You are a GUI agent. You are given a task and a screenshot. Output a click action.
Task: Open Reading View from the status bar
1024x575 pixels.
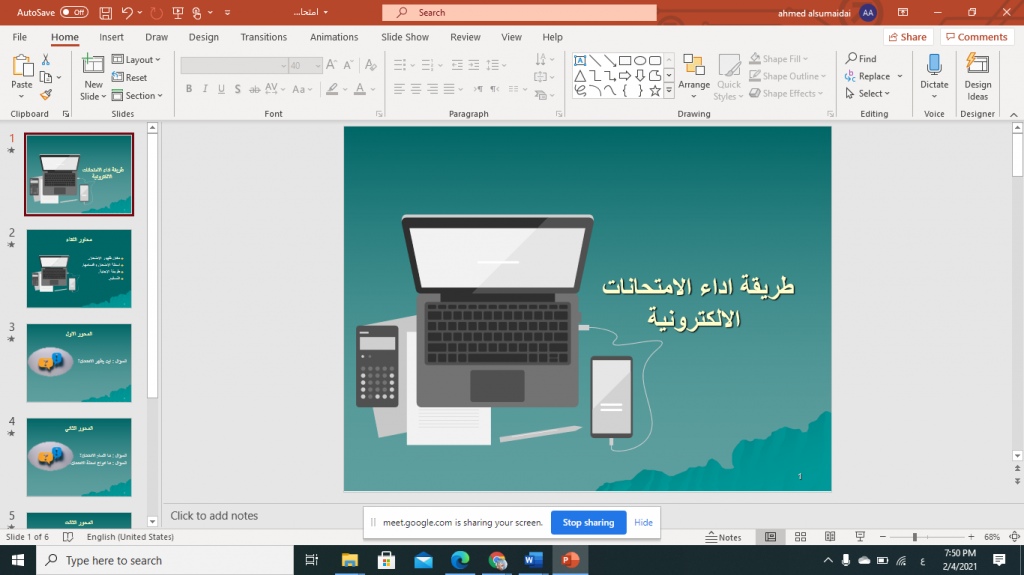coord(829,537)
